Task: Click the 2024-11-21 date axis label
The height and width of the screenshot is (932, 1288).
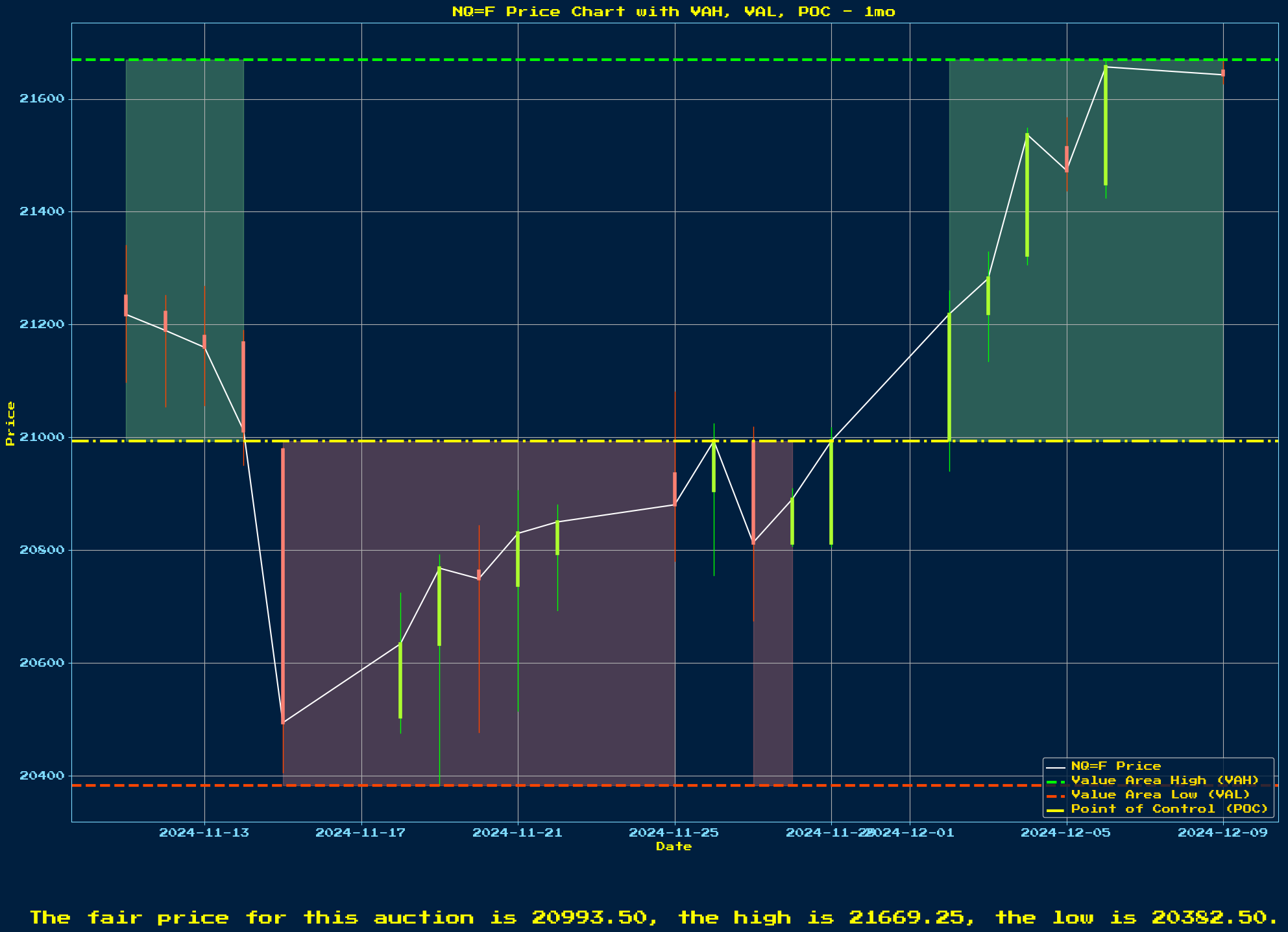Action: pyautogui.click(x=518, y=833)
